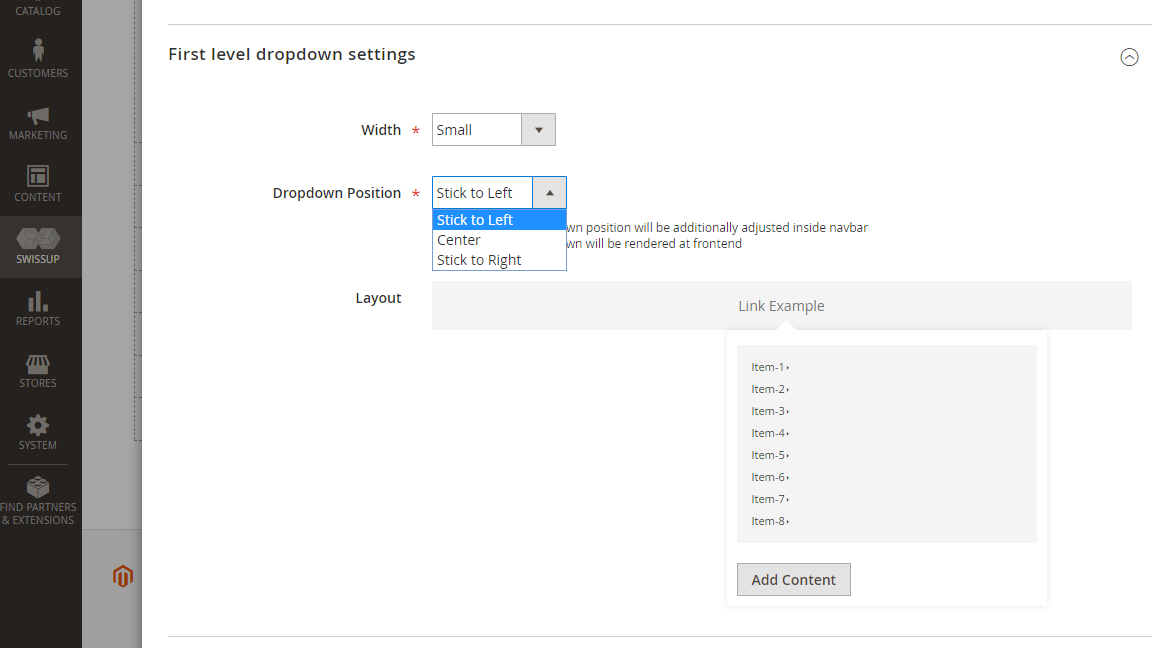
Task: Click the Add Content button
Action: pyautogui.click(x=793, y=580)
